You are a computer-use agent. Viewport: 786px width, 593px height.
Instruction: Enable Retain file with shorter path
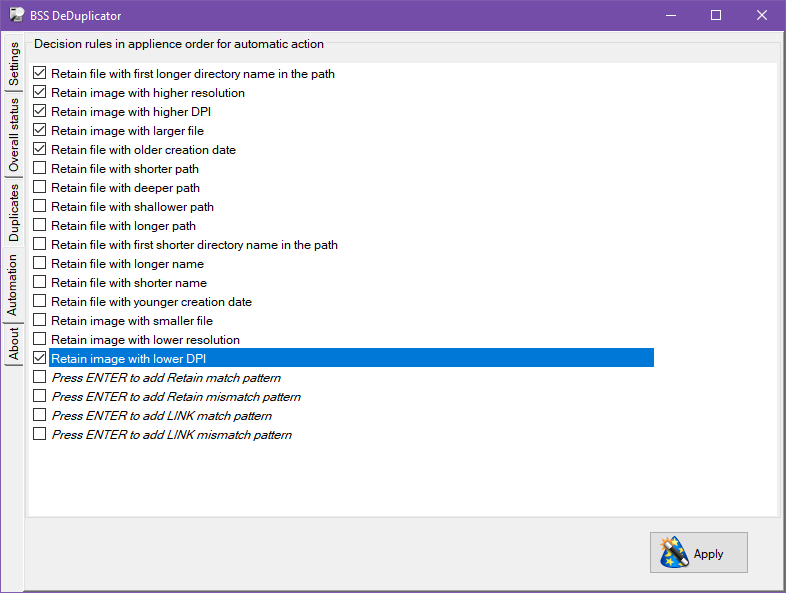coord(40,169)
